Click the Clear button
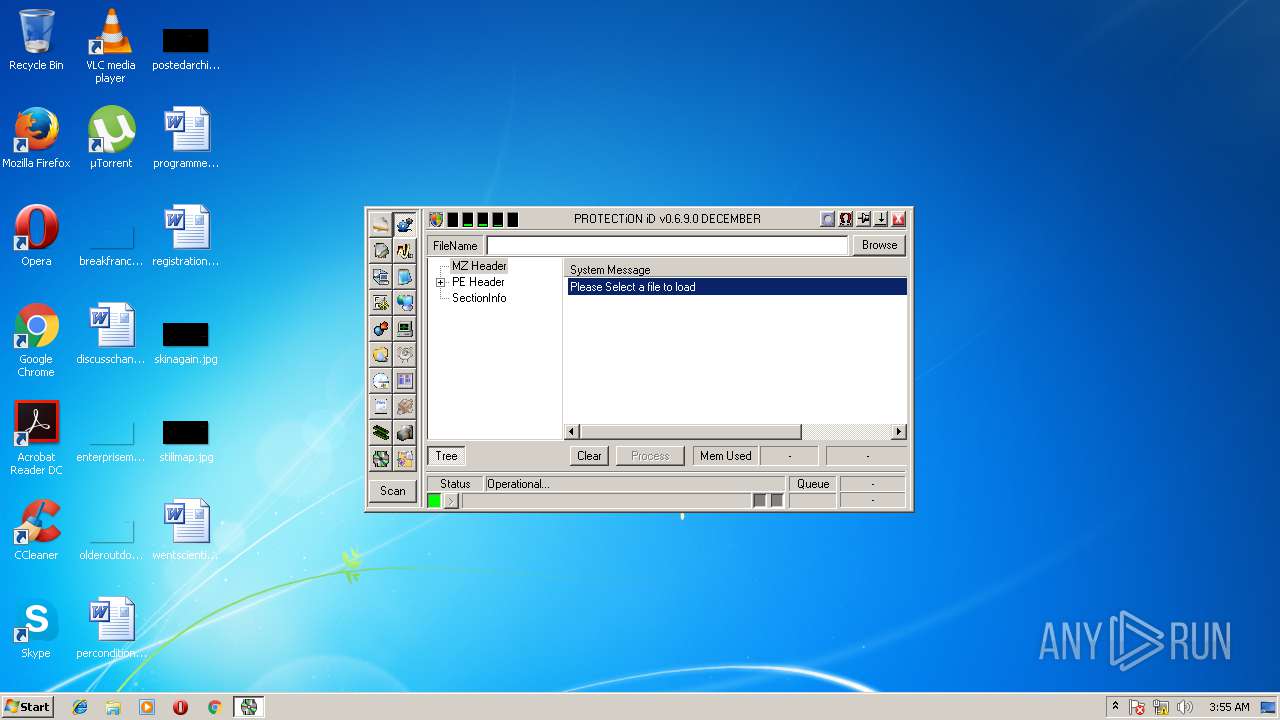Screen dimensions: 1280x720 click(x=590, y=456)
